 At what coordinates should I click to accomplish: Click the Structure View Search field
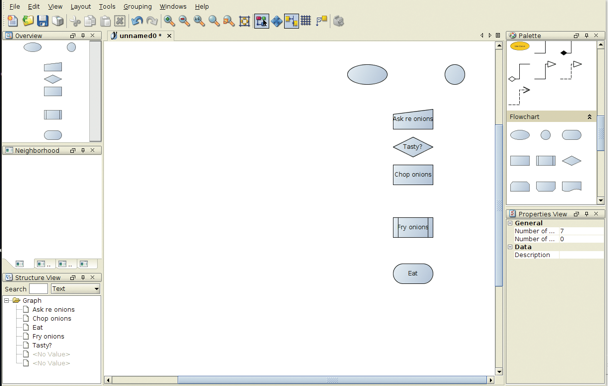pos(38,289)
